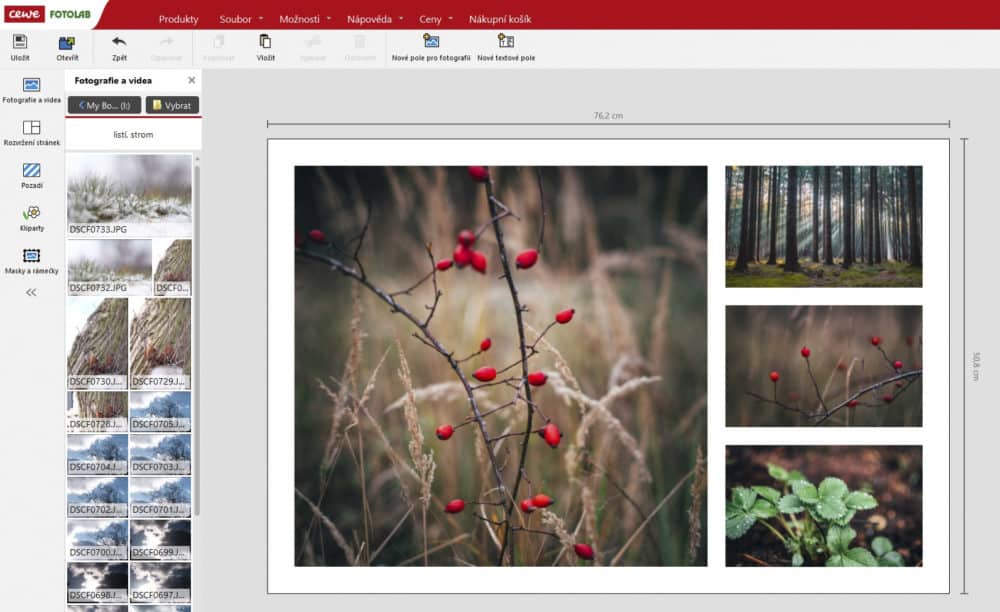Open the Produkty menu item
This screenshot has height=612, width=1000.
tap(178, 19)
